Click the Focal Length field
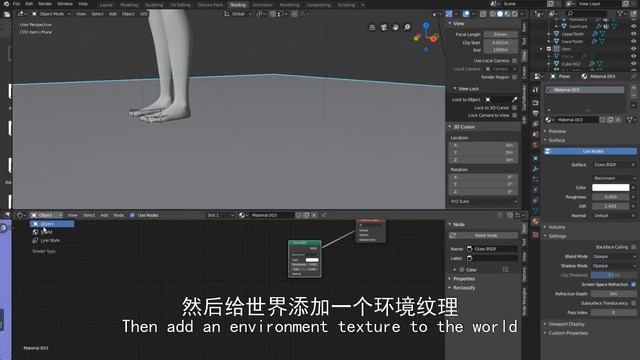 point(500,34)
